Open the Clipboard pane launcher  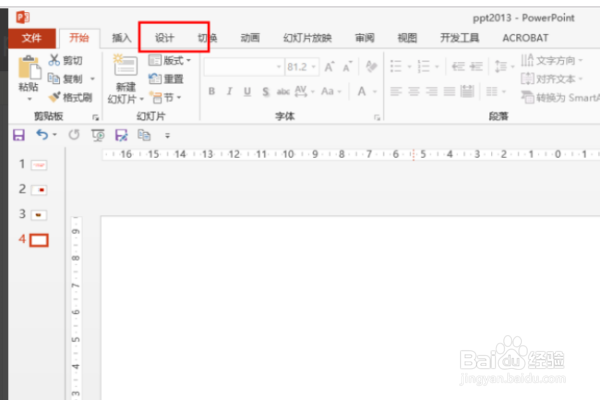point(95,118)
